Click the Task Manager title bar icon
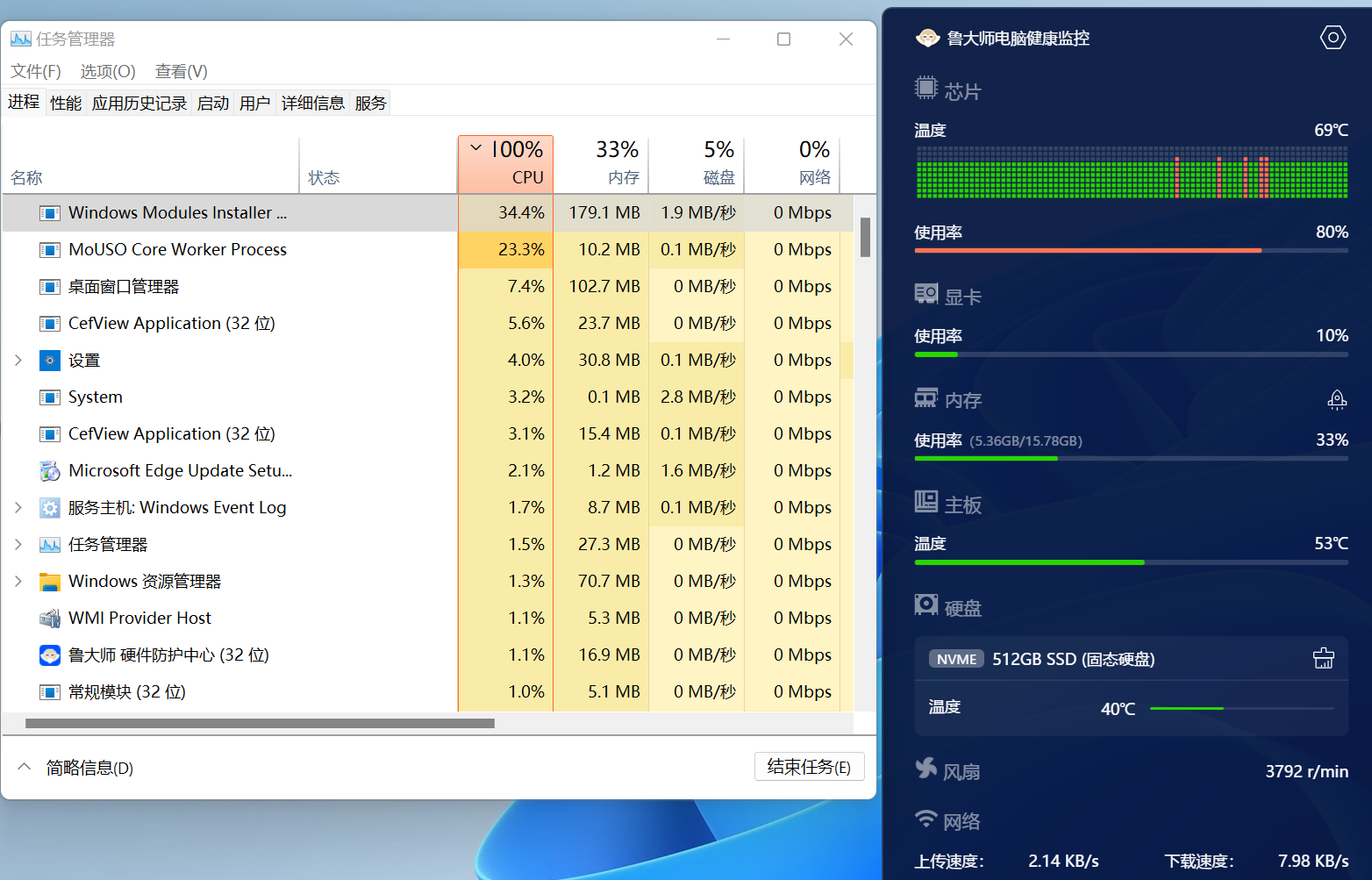 [21, 39]
